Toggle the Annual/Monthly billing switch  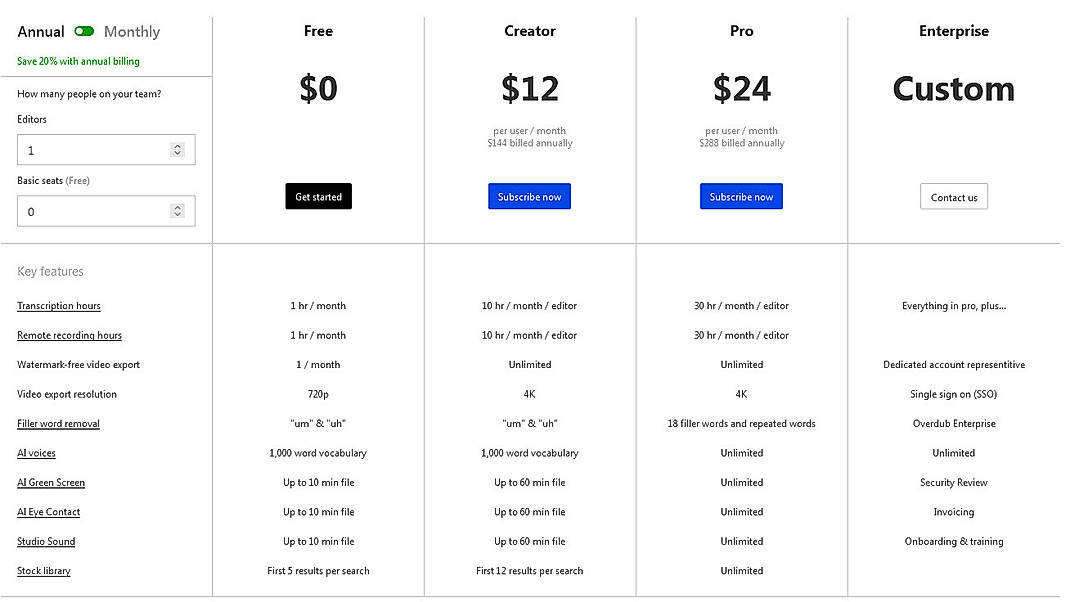coord(82,31)
